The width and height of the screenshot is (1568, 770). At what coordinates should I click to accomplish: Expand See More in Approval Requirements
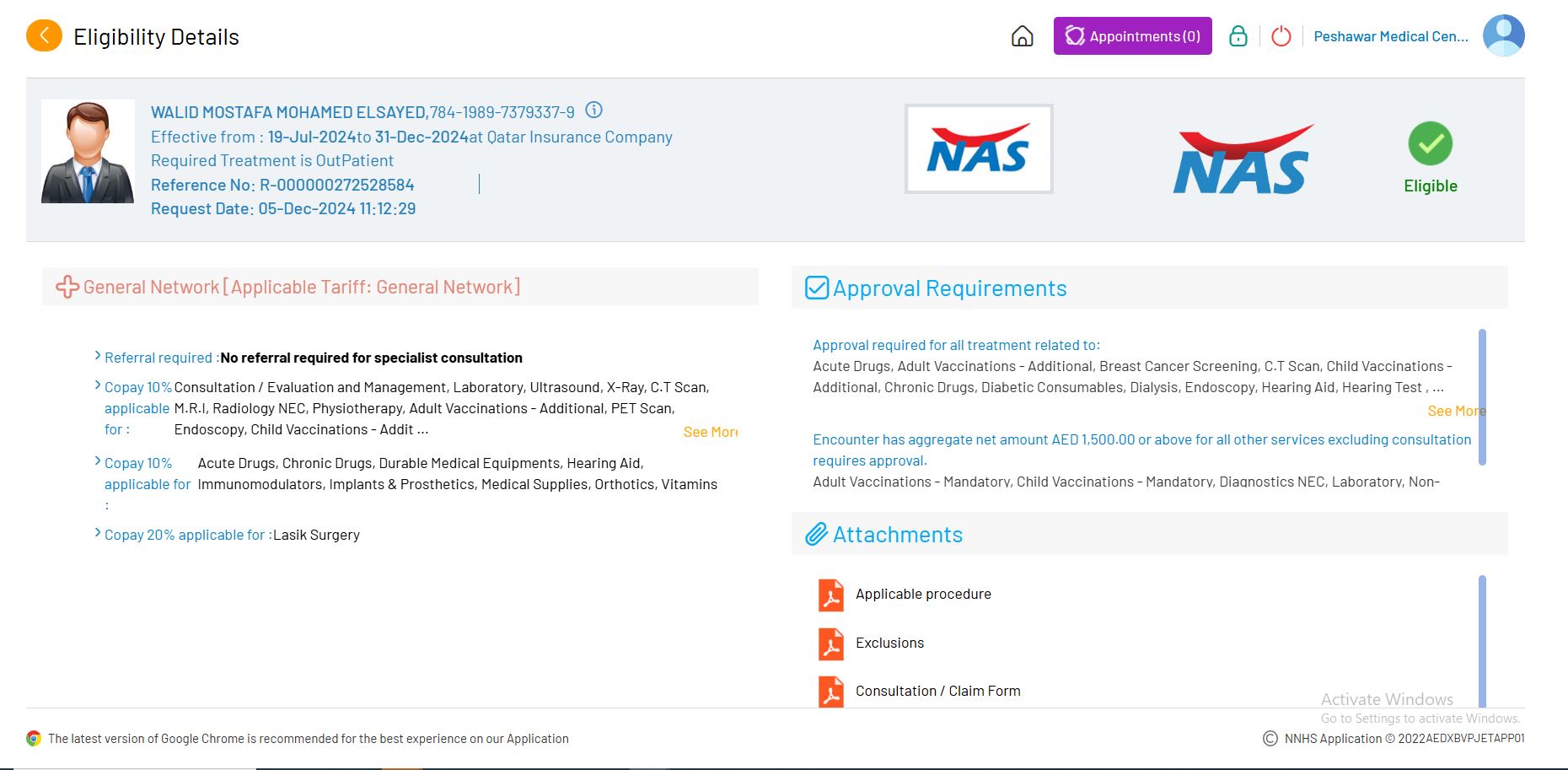click(x=1455, y=411)
